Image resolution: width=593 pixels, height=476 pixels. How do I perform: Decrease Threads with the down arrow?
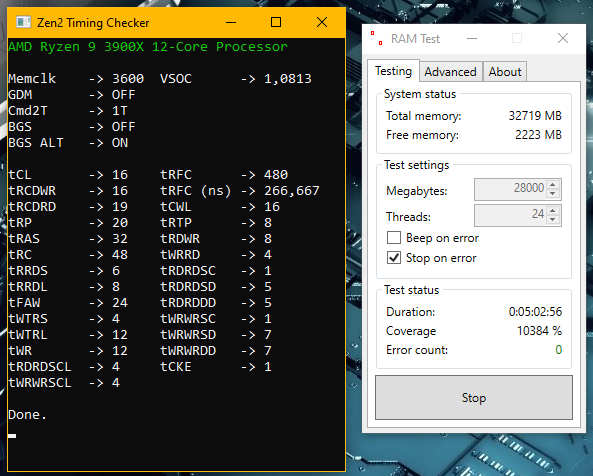553,220
